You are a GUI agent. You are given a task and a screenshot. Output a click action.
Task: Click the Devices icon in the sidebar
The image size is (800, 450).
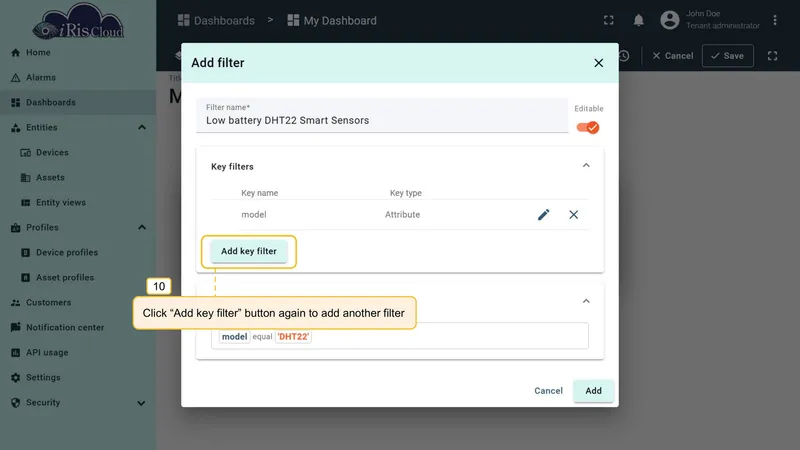coord(26,153)
